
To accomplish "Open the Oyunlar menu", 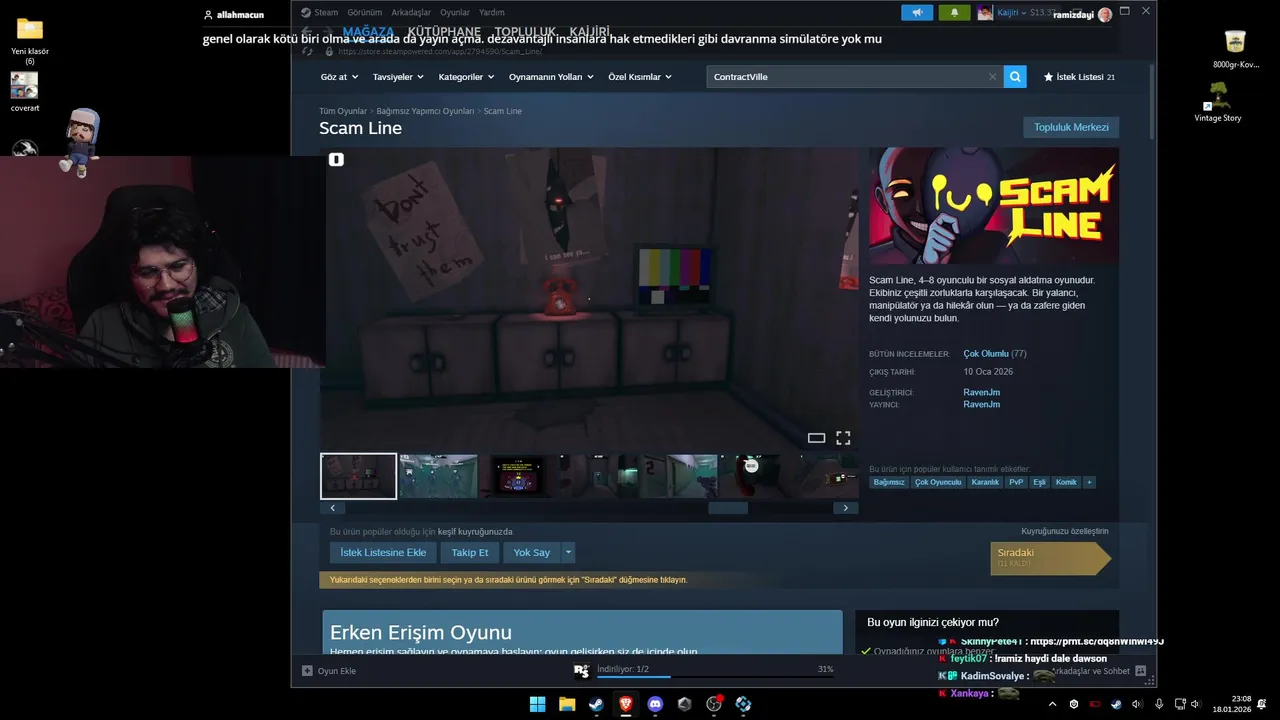I will pyautogui.click(x=455, y=13).
